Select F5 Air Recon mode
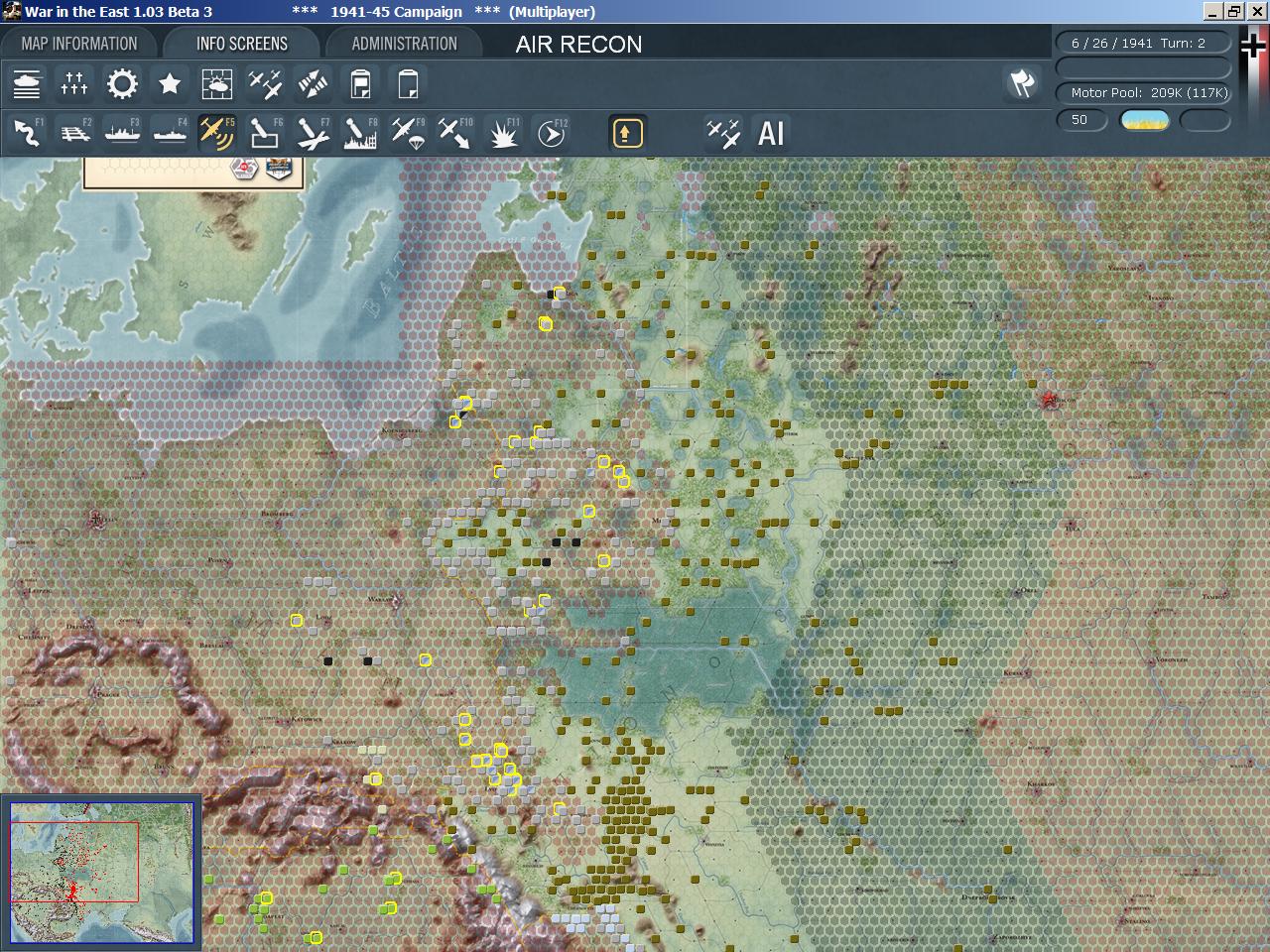Viewport: 1270px width, 952px height. coord(217,133)
